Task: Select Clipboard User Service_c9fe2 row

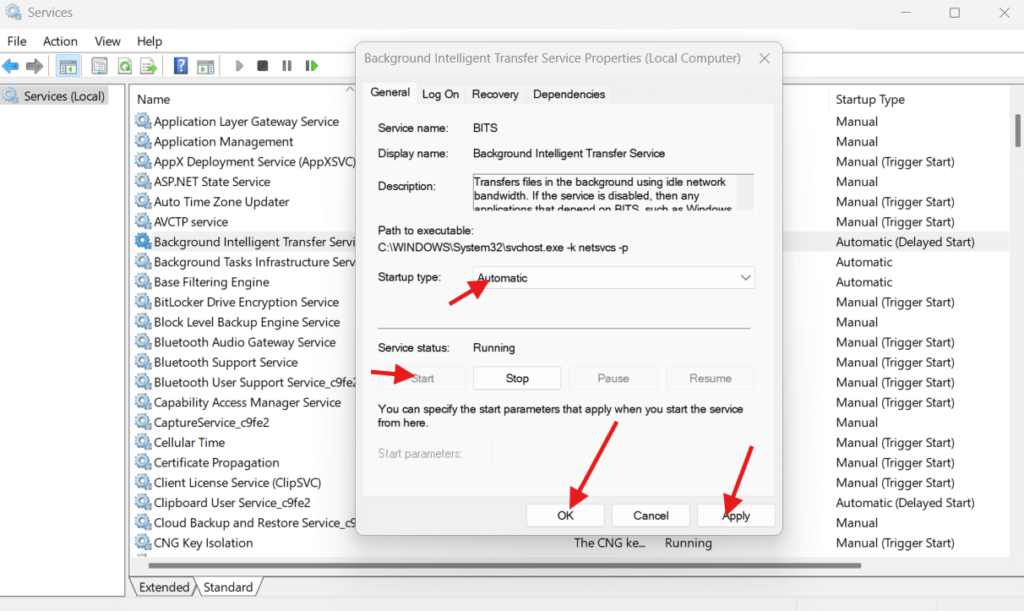Action: pyautogui.click(x=232, y=503)
